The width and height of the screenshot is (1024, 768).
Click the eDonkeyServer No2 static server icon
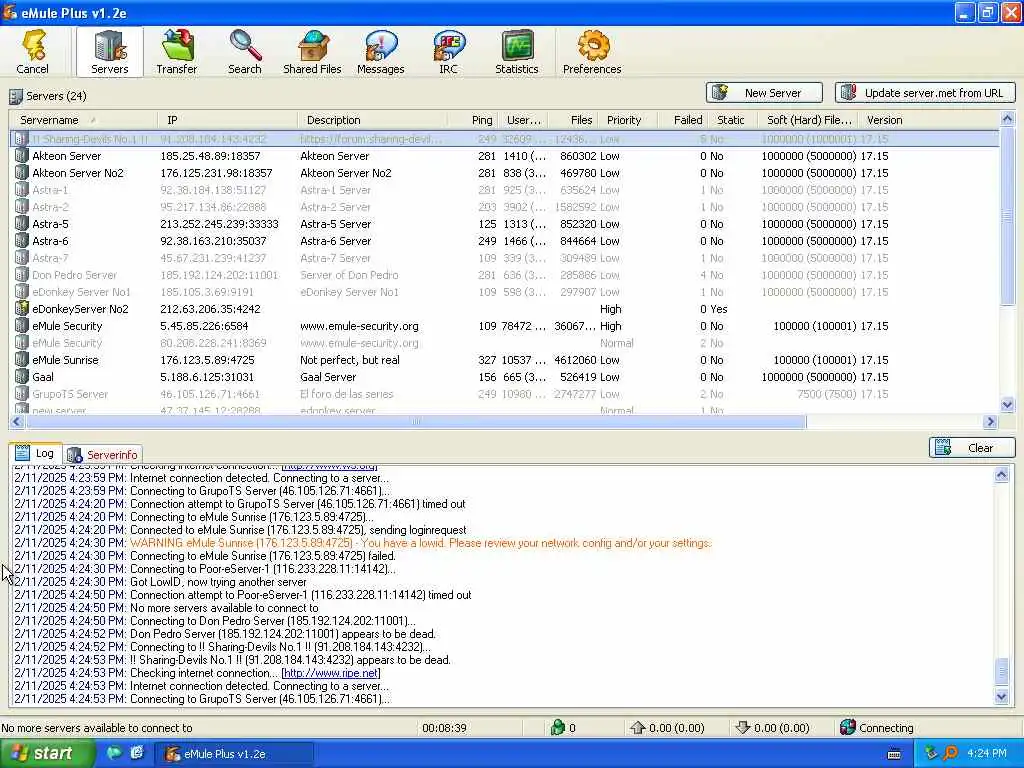[22, 309]
